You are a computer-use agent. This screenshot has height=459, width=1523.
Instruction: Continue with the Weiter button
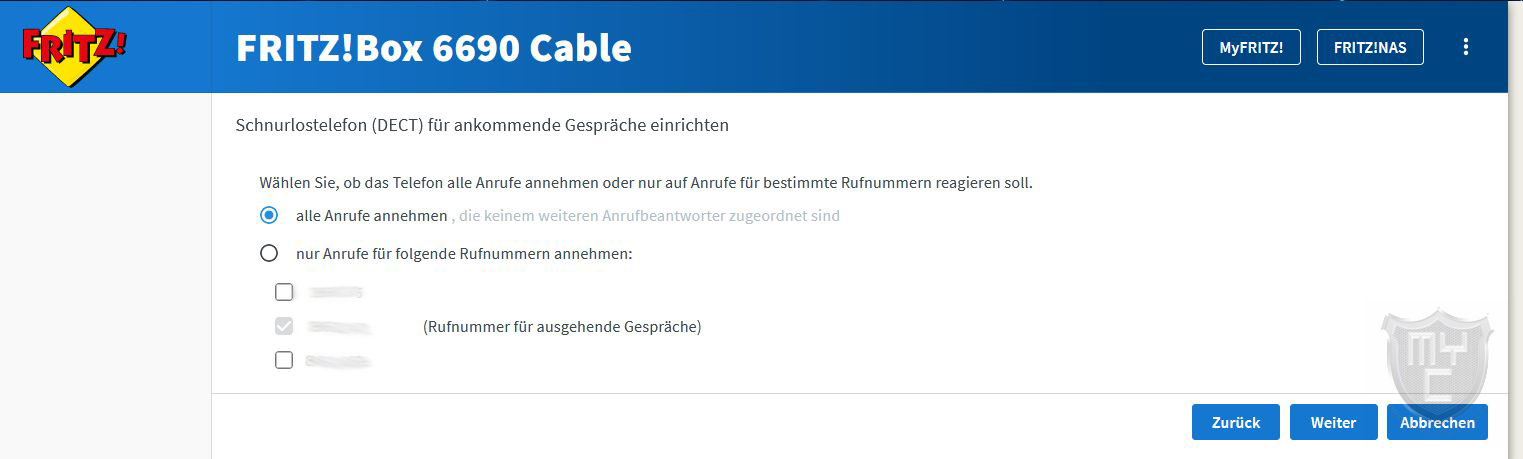coord(1334,422)
